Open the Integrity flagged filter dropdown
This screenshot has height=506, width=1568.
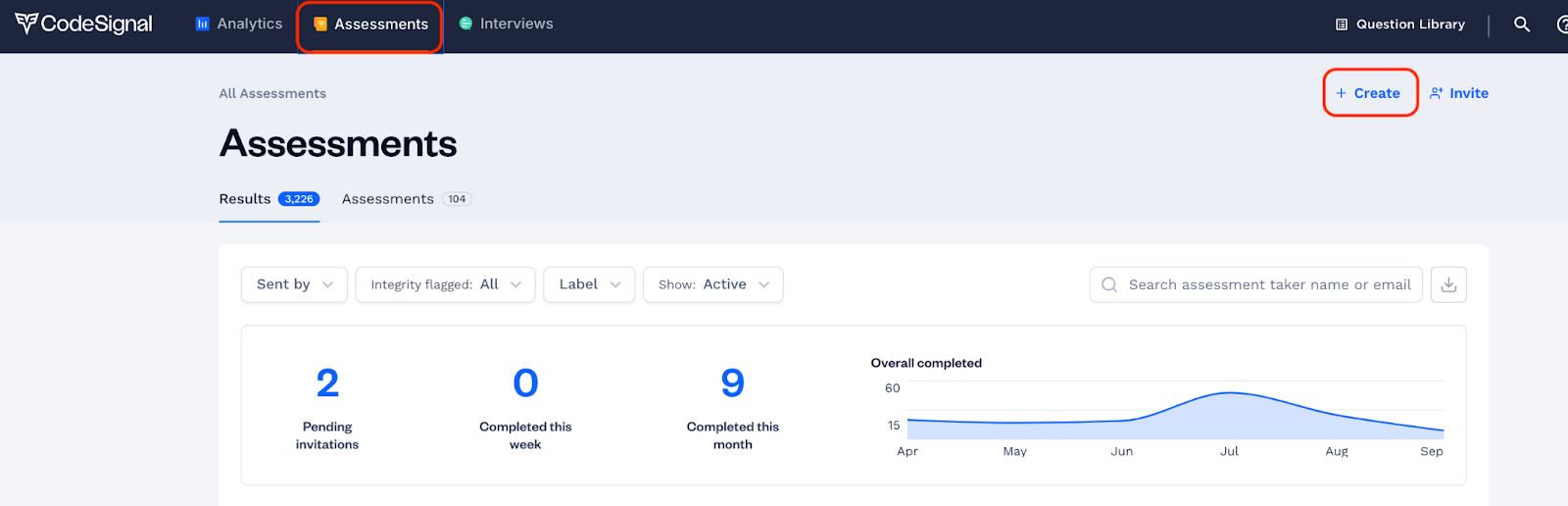click(445, 284)
